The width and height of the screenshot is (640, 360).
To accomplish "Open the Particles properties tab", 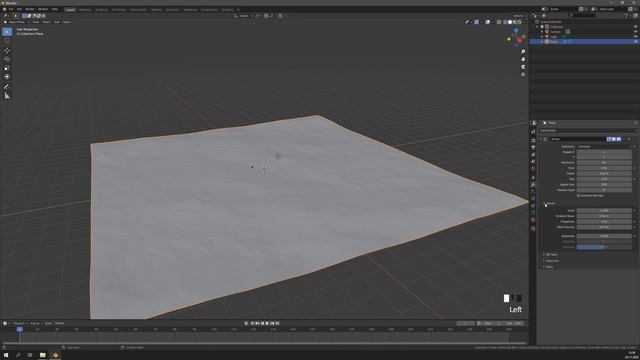I will tap(533, 192).
